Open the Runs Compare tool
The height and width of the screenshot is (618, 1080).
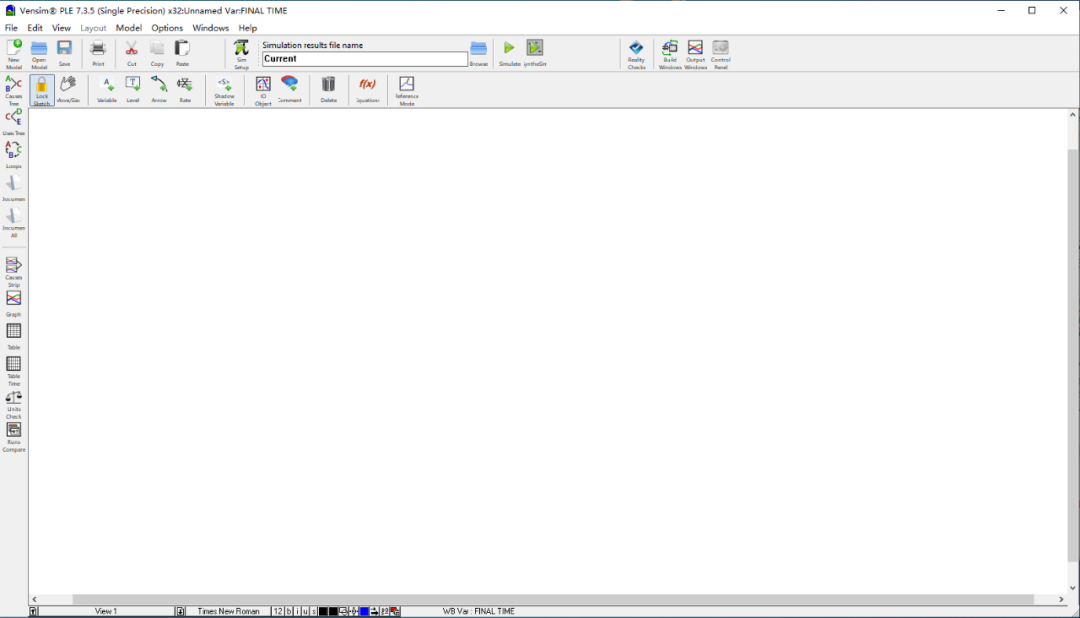[x=14, y=437]
